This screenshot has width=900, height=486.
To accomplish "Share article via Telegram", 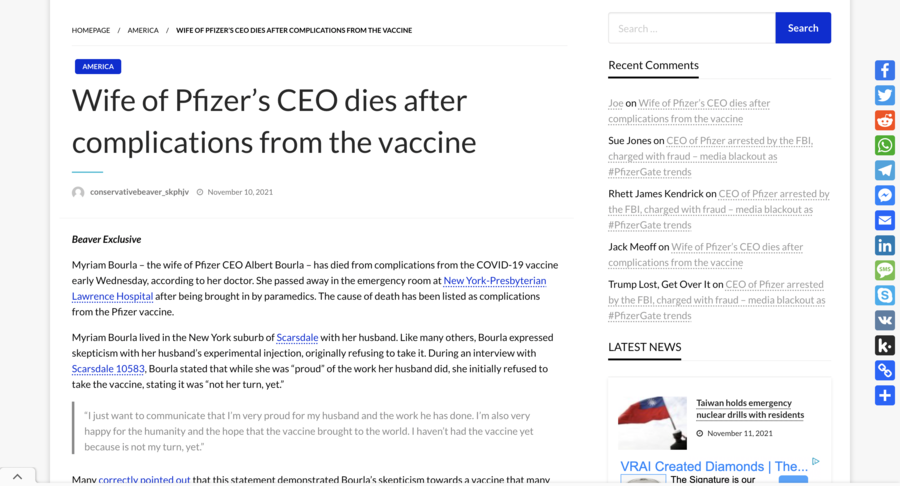I will pyautogui.click(x=885, y=170).
